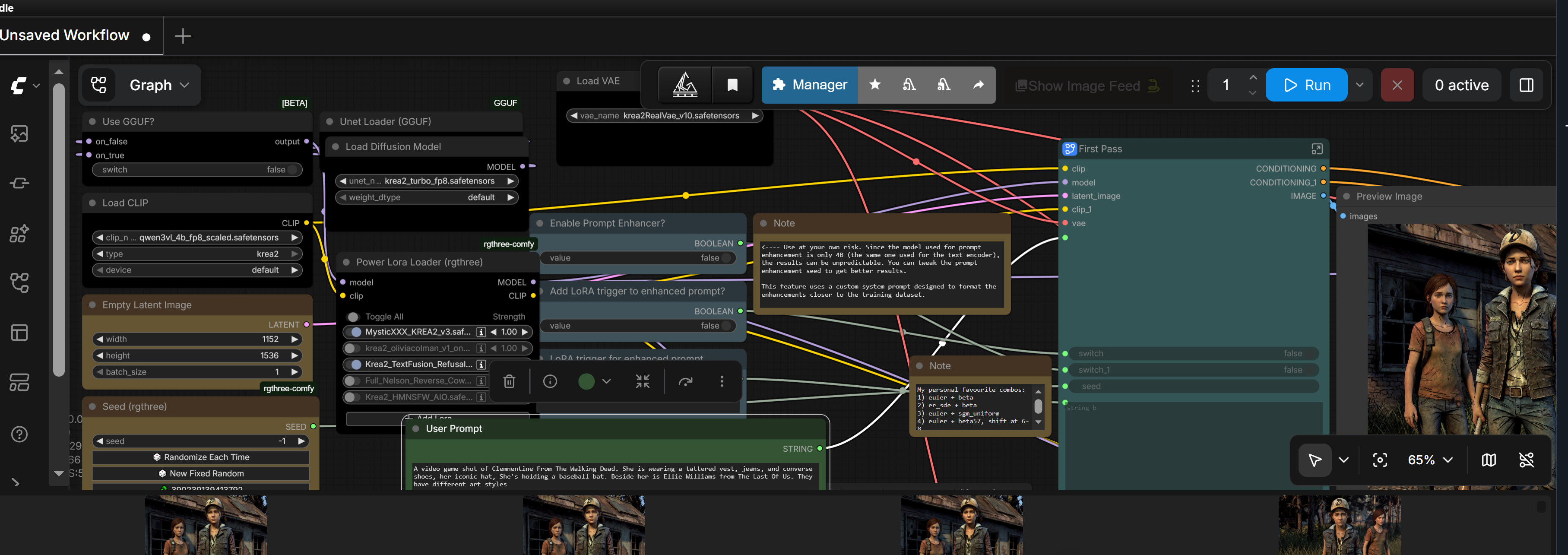Open the Run options dropdown arrow
Screen dimensions: 1568x555
1359,85
